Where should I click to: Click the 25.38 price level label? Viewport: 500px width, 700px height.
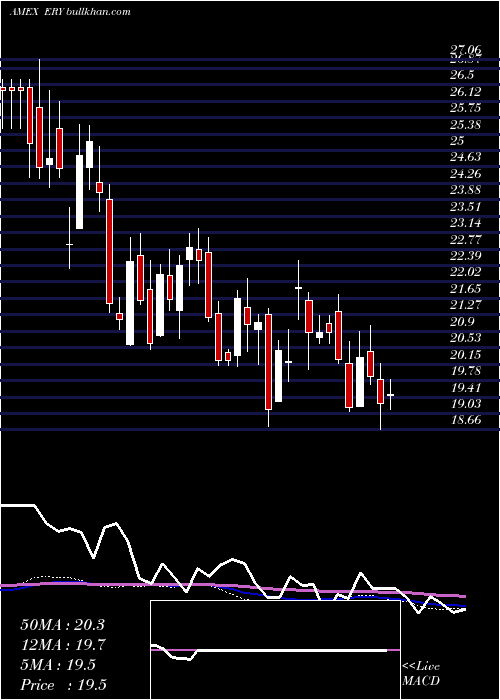pos(465,124)
